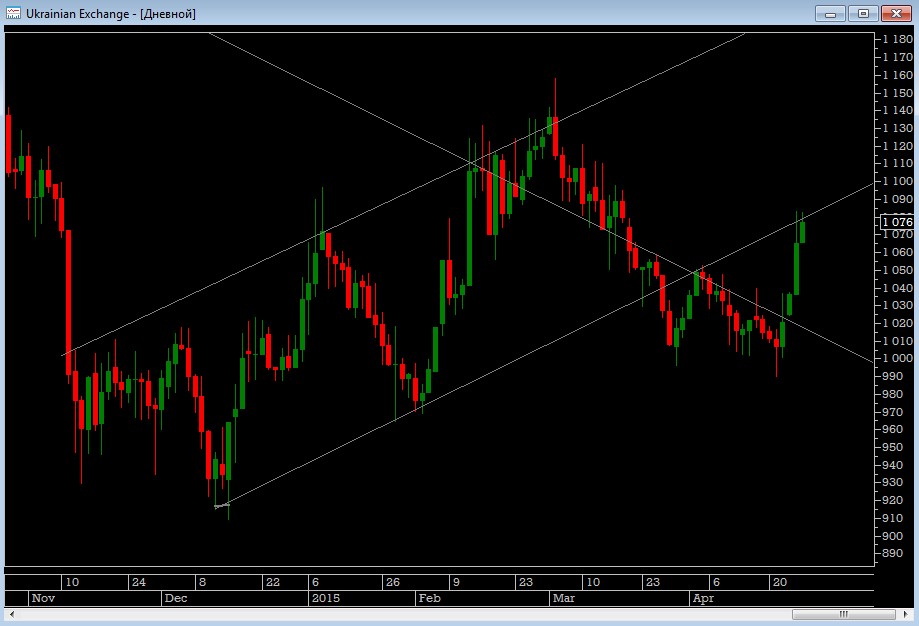Click the 1 020 price axis label

point(897,323)
